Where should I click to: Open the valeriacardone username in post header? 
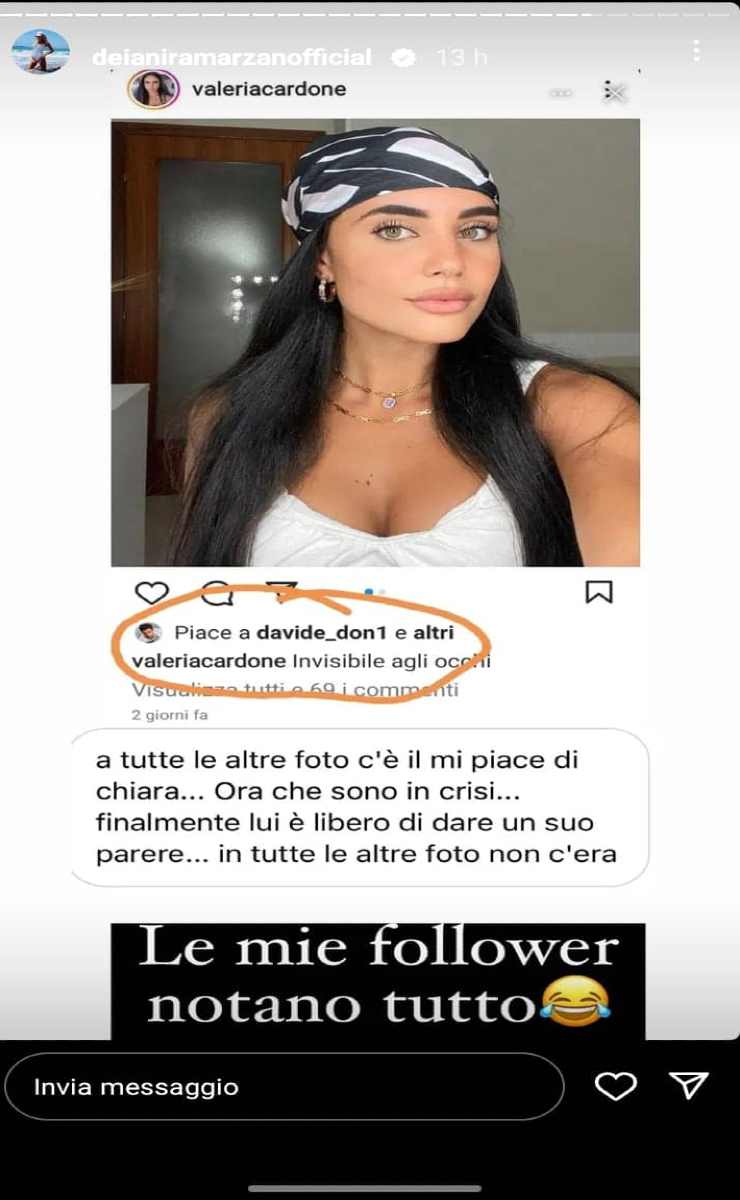pyautogui.click(x=267, y=89)
